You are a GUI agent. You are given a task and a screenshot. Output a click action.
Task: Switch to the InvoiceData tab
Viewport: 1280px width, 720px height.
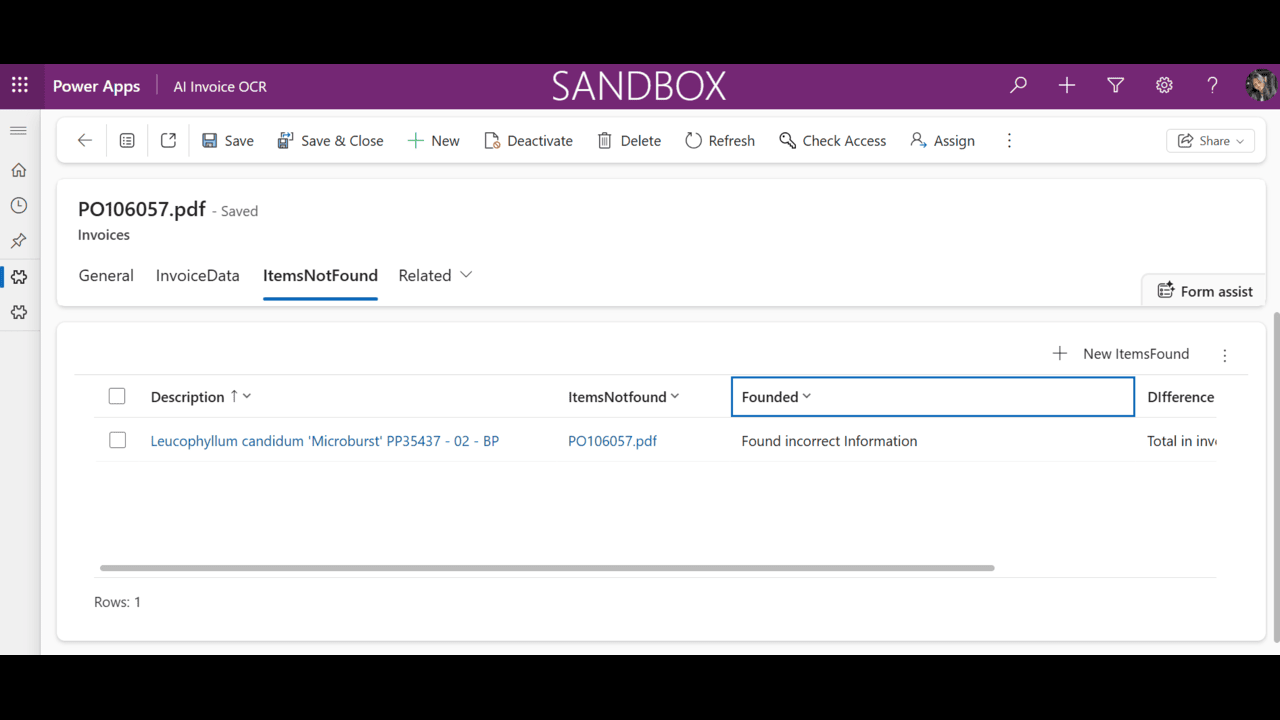[197, 275]
